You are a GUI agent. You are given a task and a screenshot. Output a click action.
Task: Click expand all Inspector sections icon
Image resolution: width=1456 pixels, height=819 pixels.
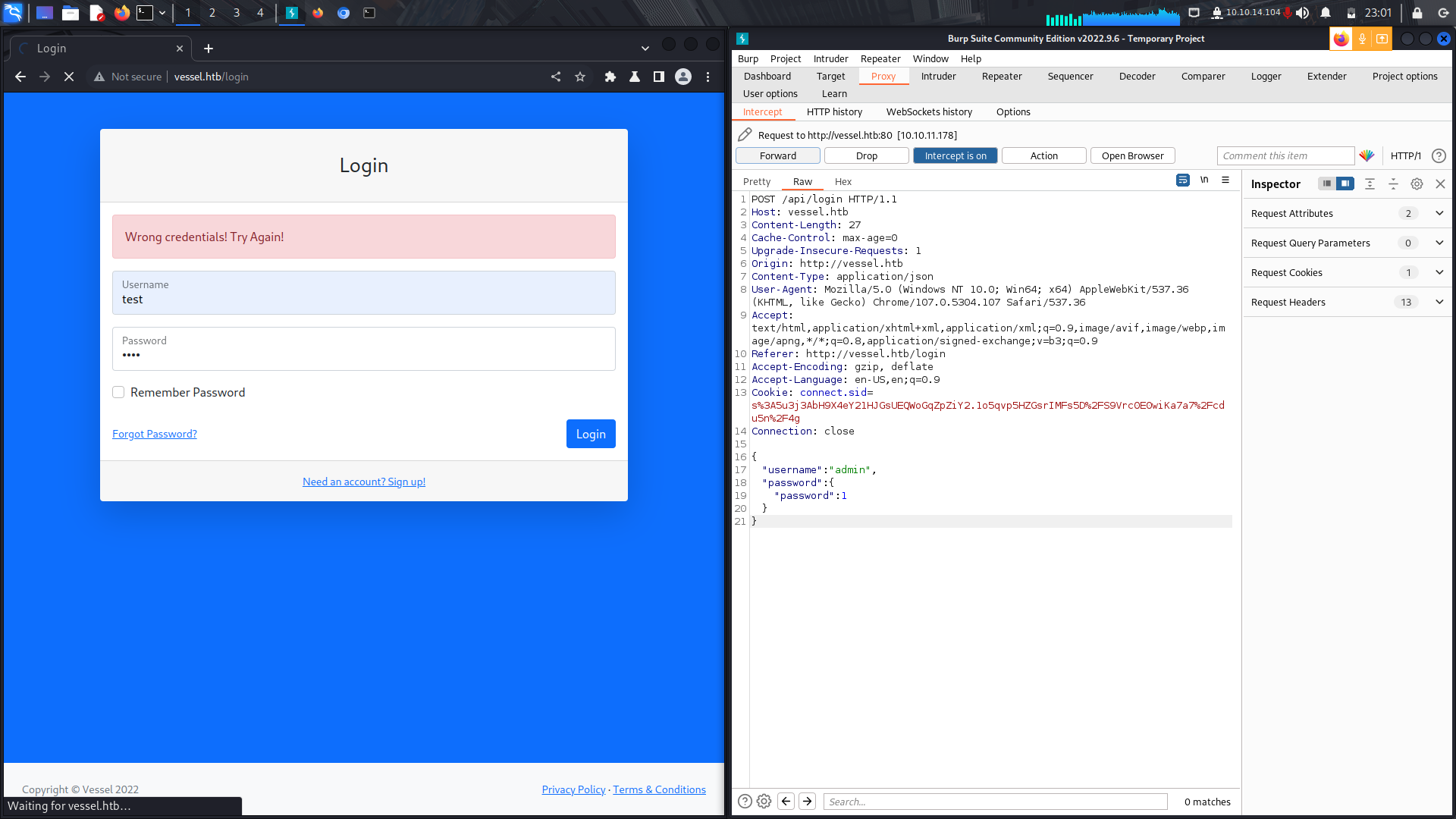(x=1370, y=184)
